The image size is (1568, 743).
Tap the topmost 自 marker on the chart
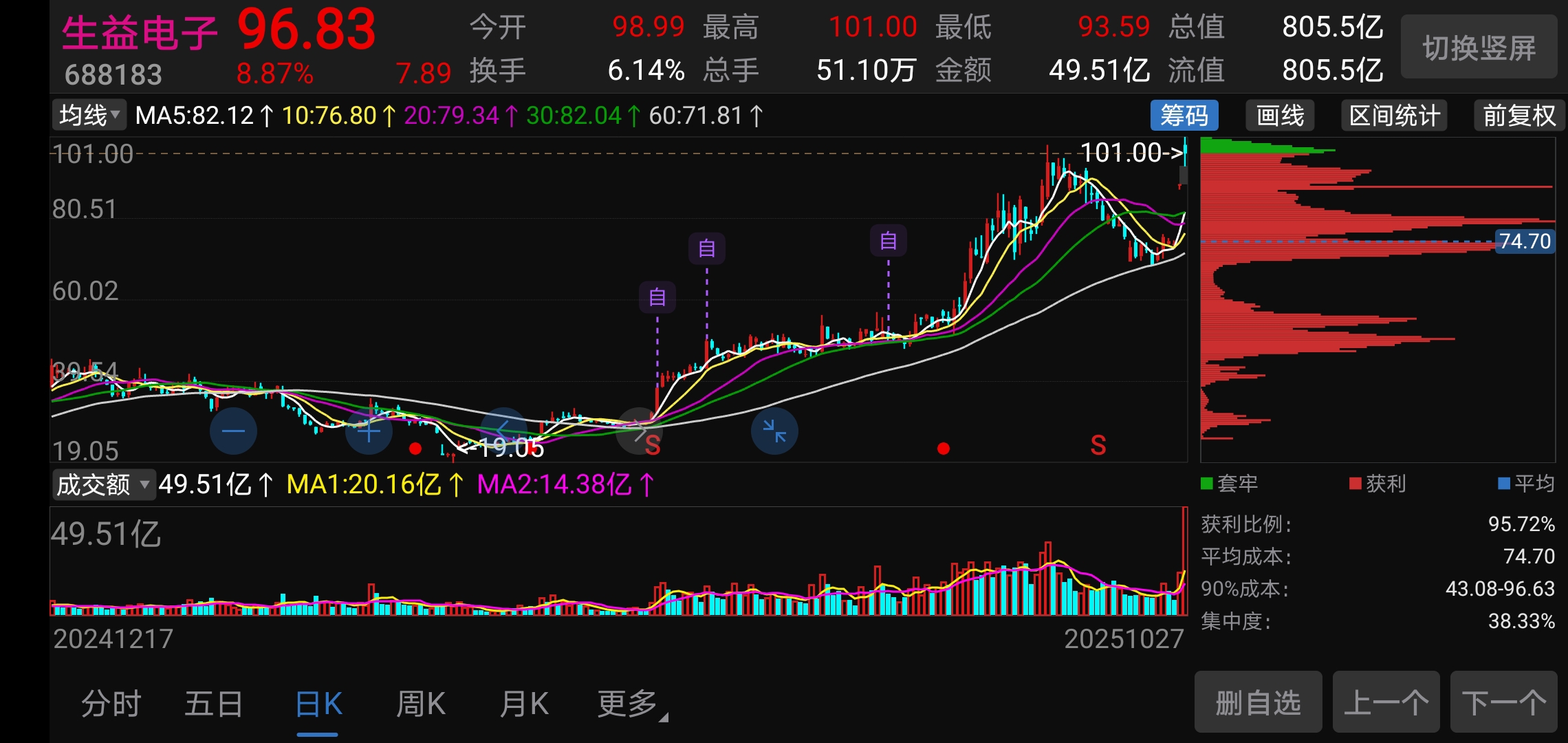[x=888, y=241]
